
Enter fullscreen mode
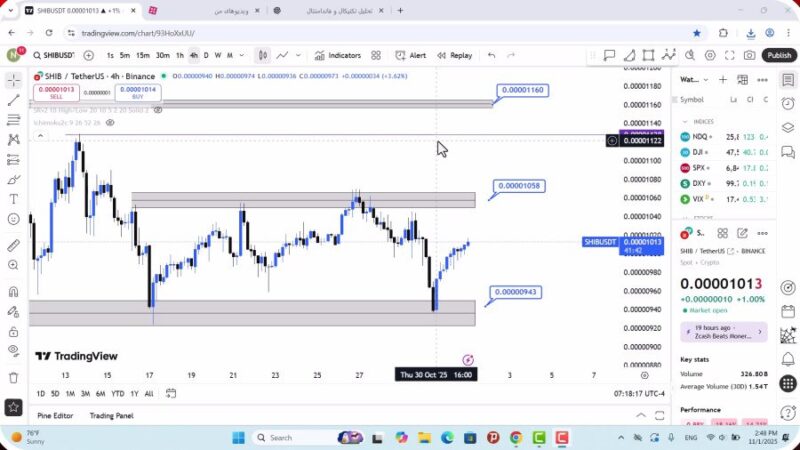pos(730,55)
